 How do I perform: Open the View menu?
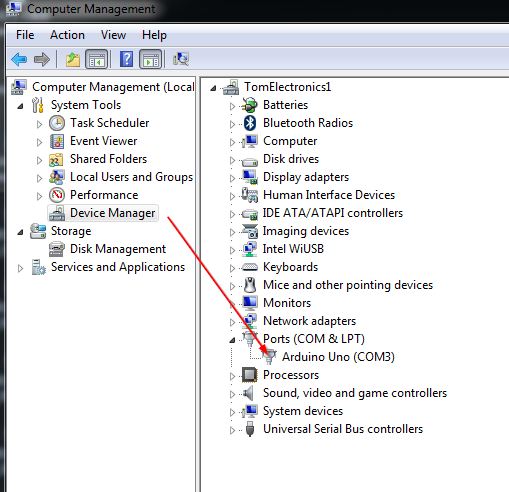point(113,35)
